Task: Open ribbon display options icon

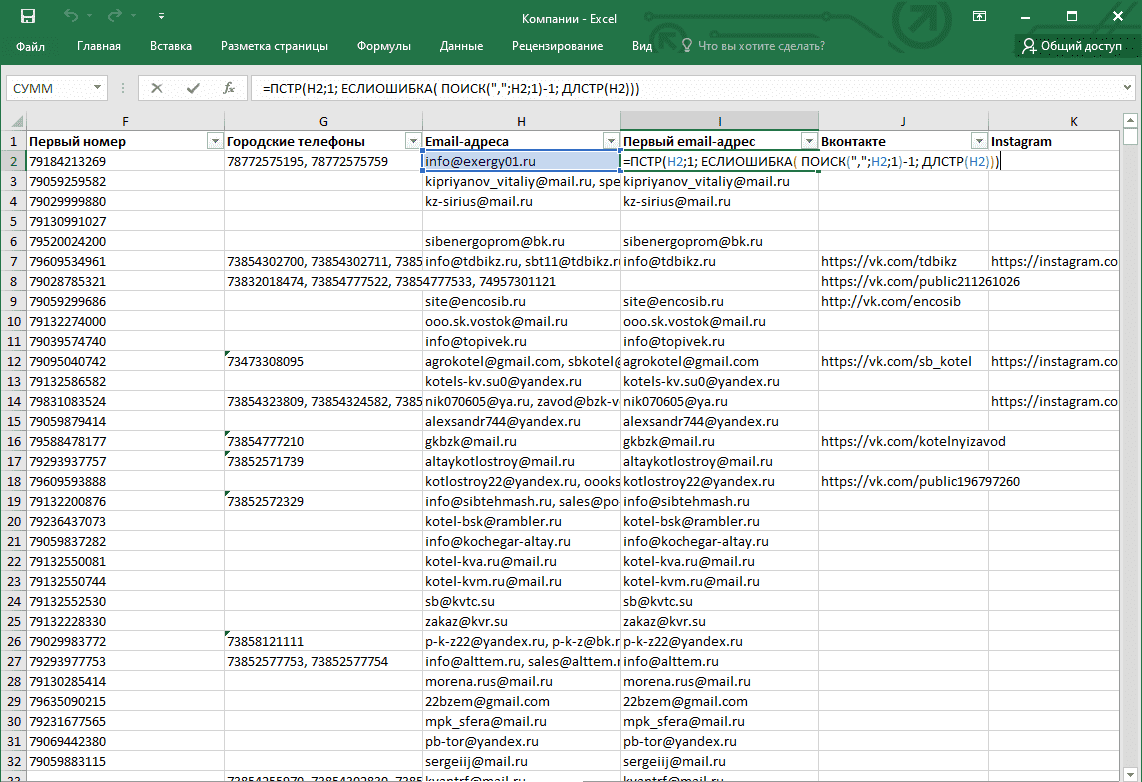Action: pos(980,16)
